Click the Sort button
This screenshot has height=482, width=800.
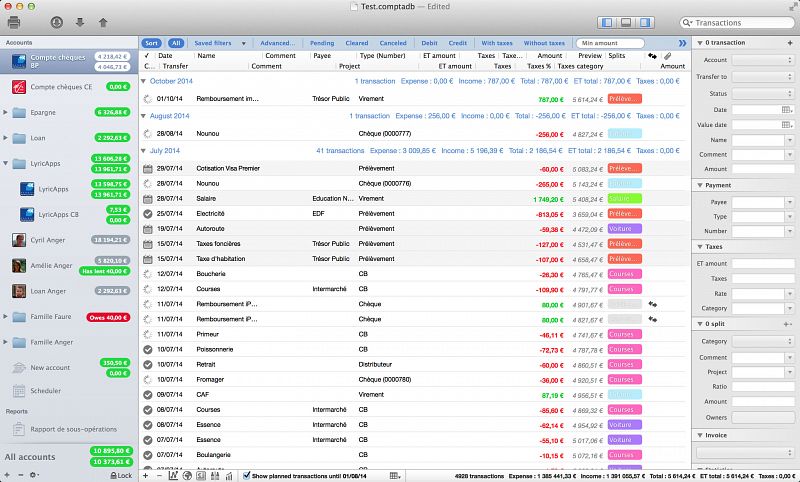[151, 43]
